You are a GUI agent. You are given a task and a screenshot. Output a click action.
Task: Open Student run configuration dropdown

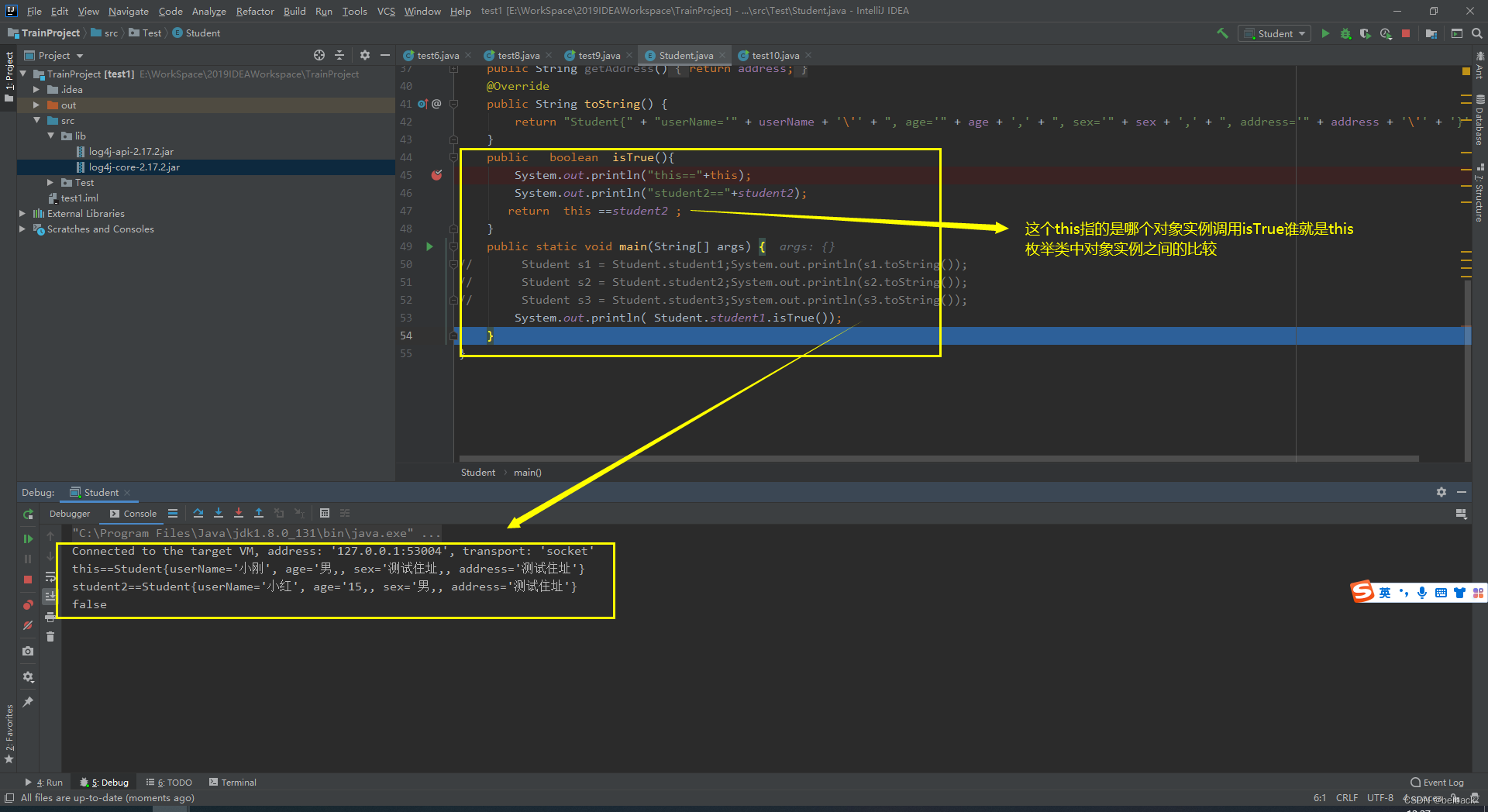[1275, 33]
